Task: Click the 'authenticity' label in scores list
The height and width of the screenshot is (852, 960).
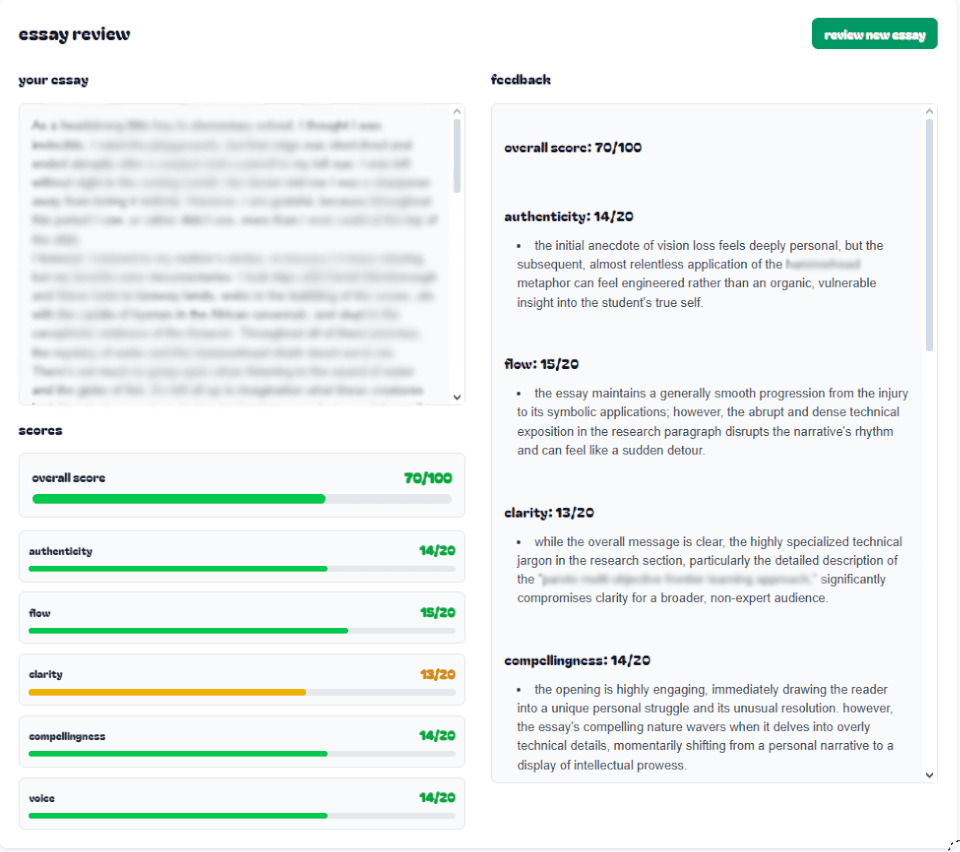Action: 61,551
